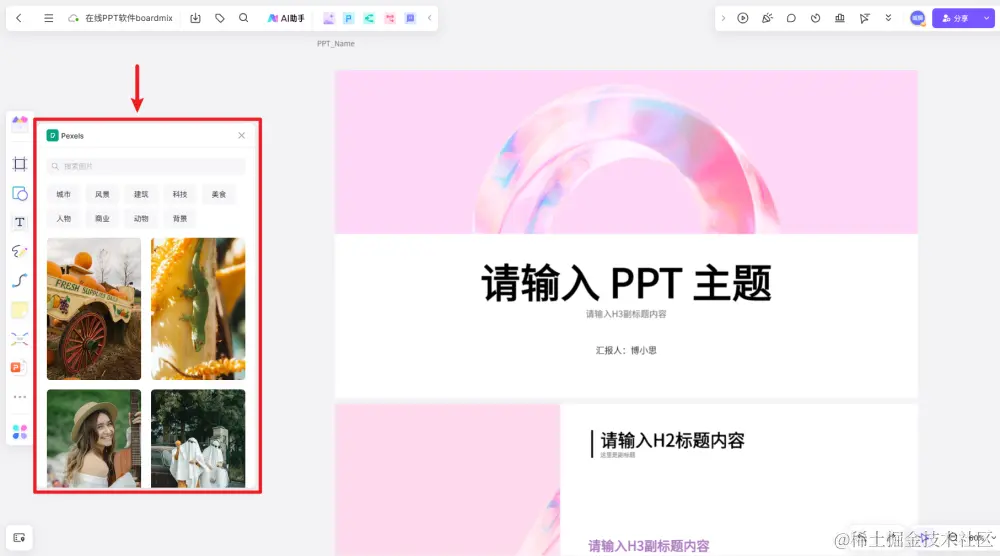Click the purple 请输入H3副标题内容 text
1000x556 pixels.
[x=649, y=546]
